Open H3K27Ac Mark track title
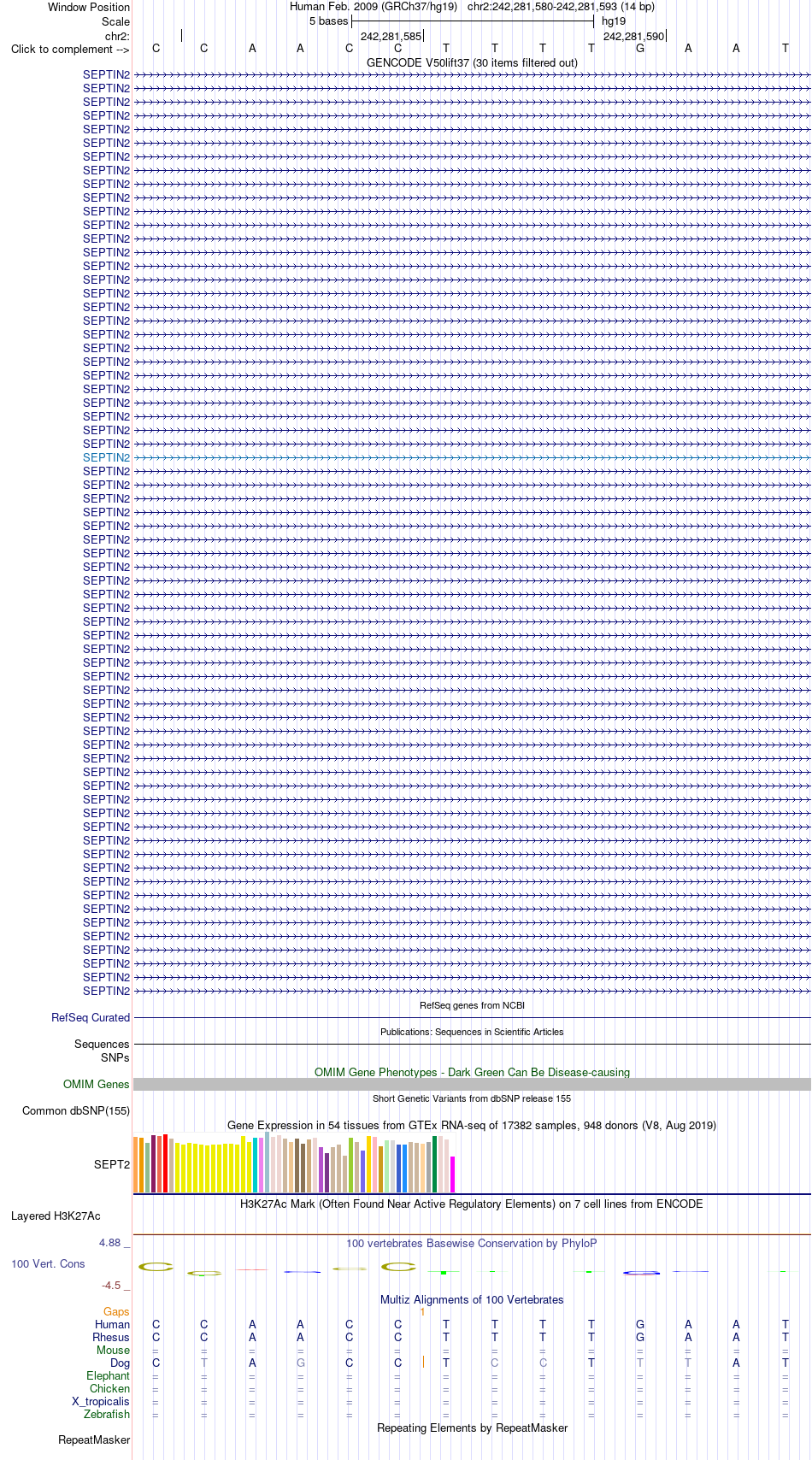This screenshot has height=1460, width=812. coord(472,1204)
